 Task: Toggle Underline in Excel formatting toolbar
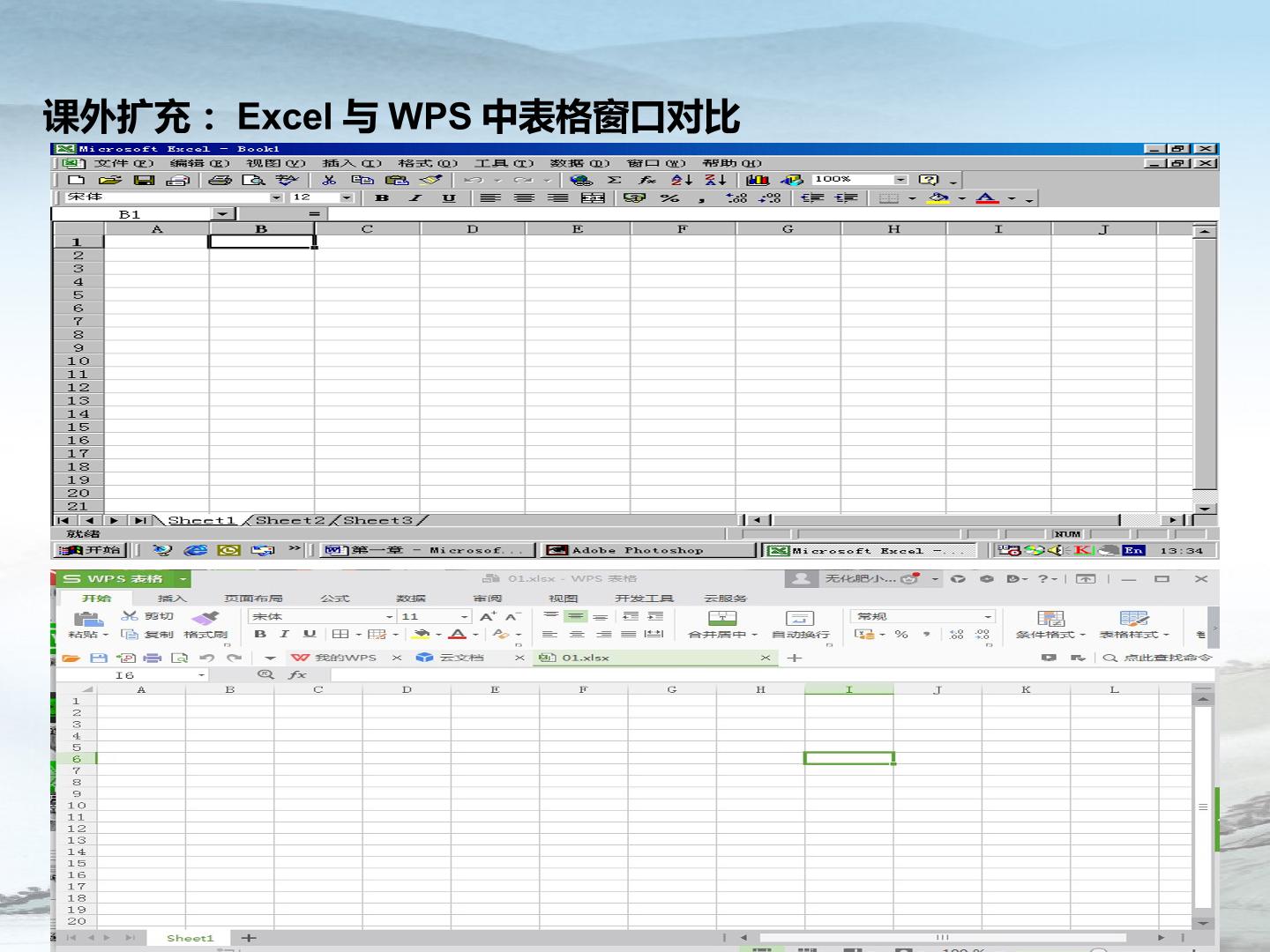[449, 197]
